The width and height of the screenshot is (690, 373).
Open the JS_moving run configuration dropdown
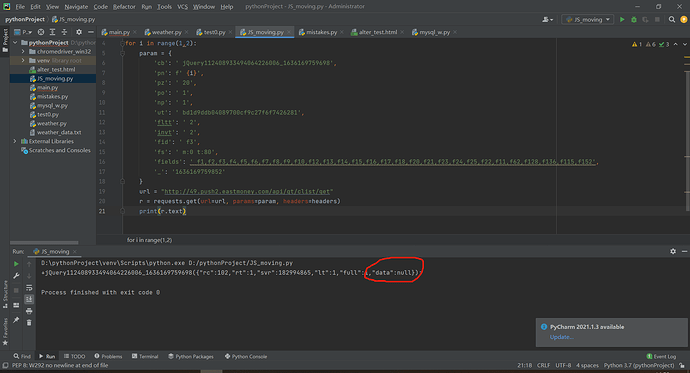tap(587, 19)
